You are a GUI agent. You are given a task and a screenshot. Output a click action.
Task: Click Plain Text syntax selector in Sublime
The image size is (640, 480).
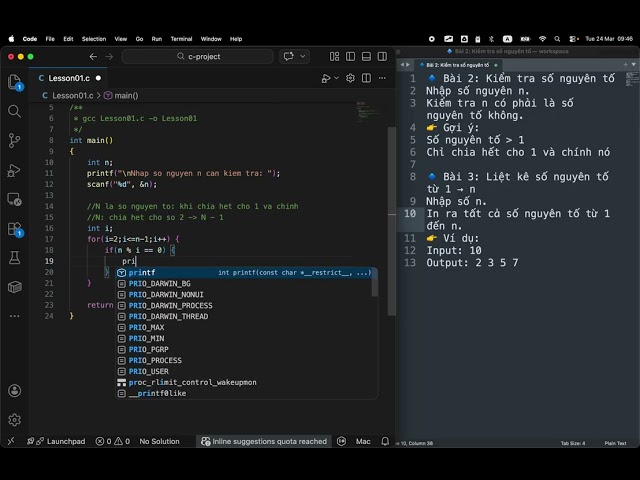pos(615,443)
